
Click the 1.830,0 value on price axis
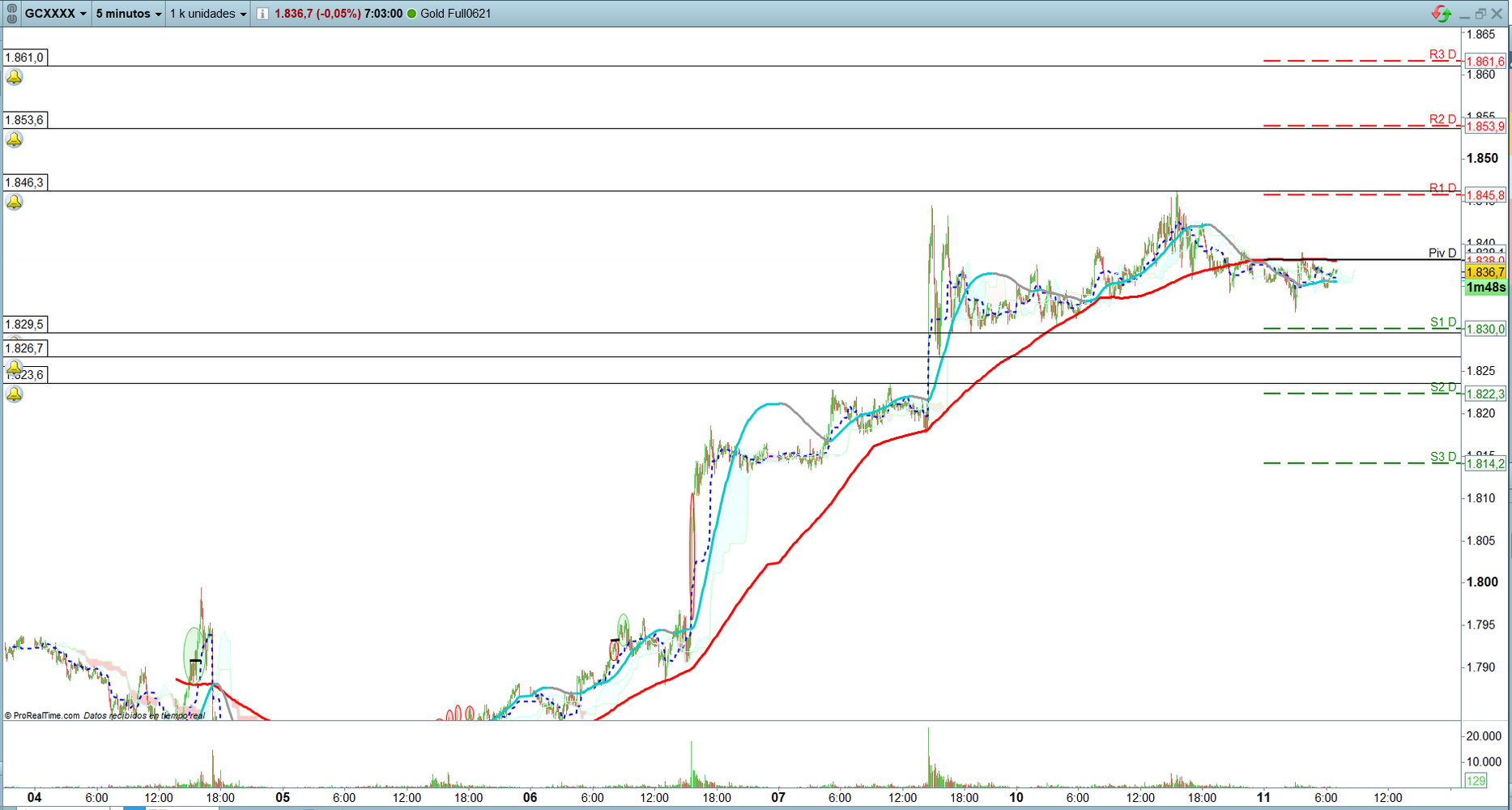click(1485, 329)
